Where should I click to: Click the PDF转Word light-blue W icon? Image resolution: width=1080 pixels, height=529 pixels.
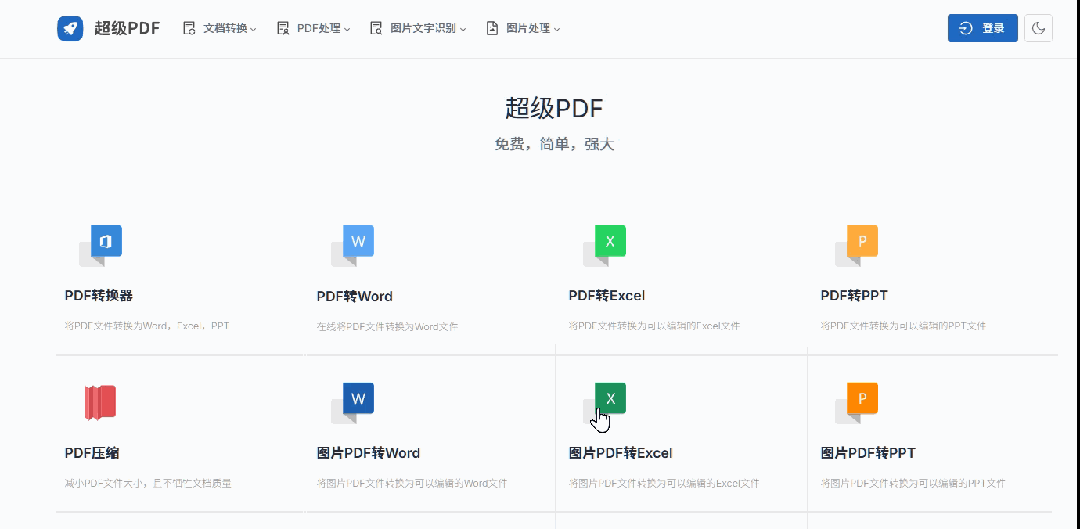pos(353,246)
